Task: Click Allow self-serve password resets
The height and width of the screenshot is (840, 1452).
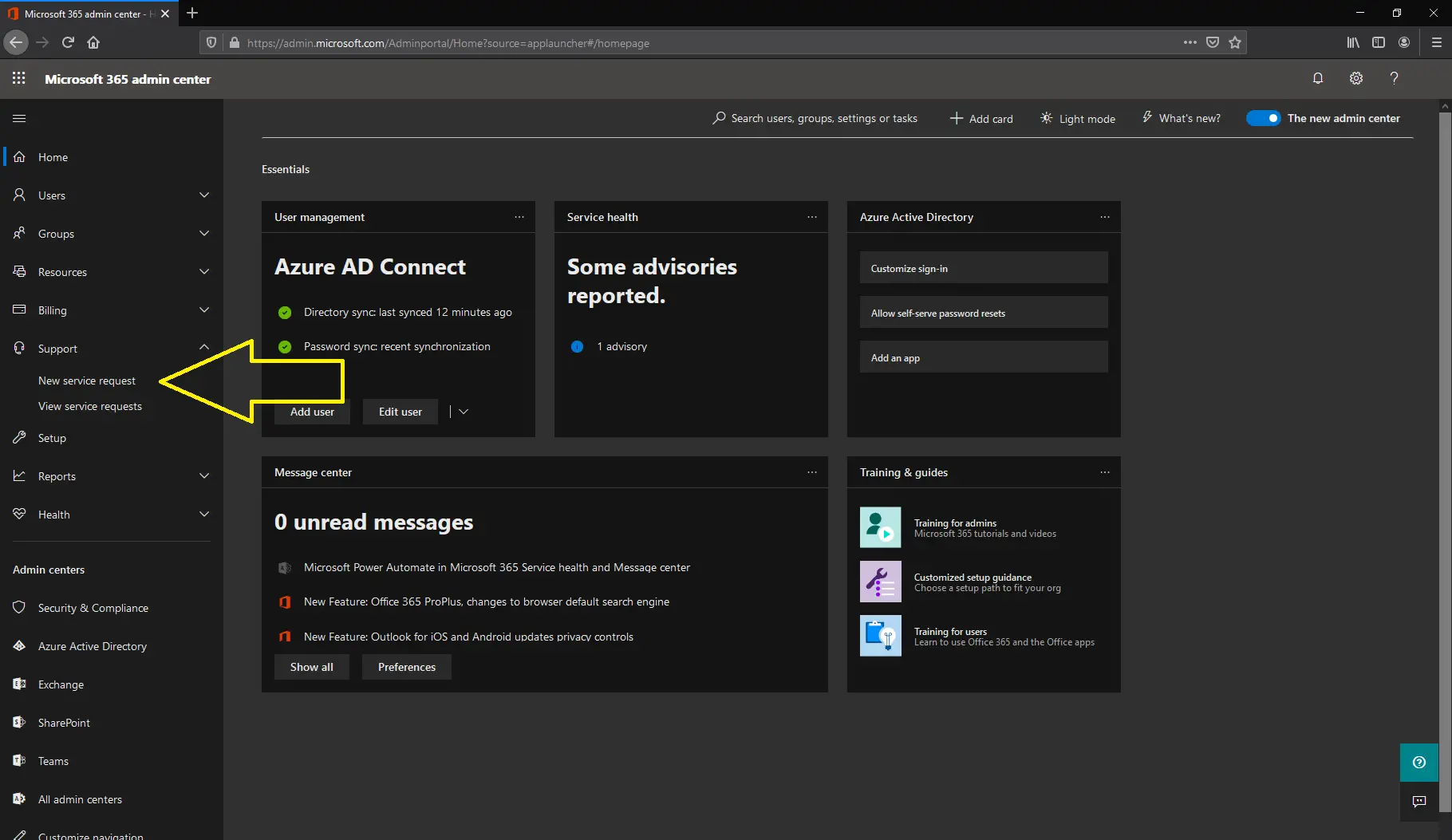Action: coord(984,313)
